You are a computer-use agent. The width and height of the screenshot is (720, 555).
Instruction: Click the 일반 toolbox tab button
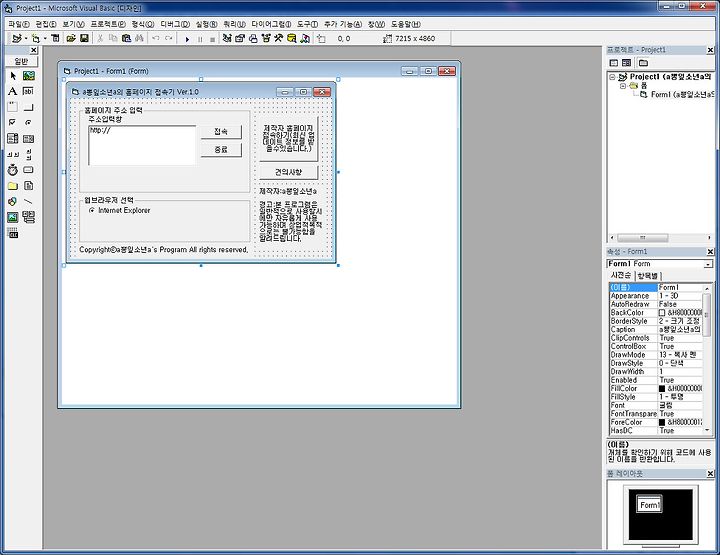coord(21,62)
